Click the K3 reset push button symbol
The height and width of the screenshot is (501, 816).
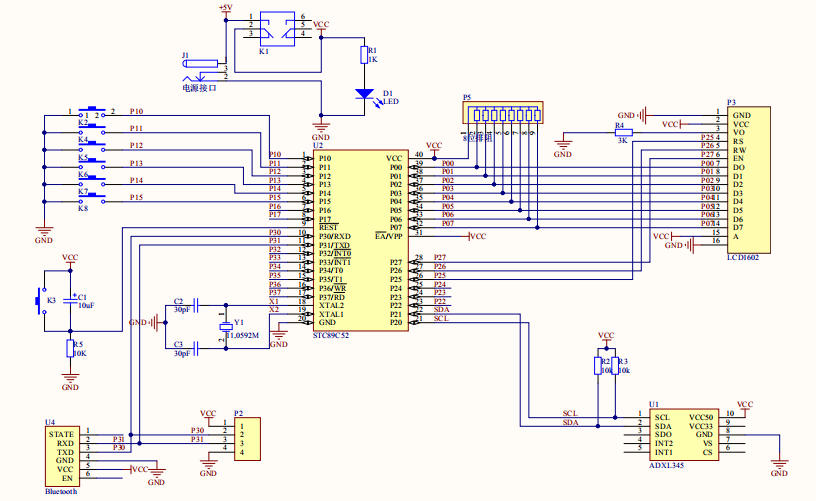pyautogui.click(x=41, y=301)
